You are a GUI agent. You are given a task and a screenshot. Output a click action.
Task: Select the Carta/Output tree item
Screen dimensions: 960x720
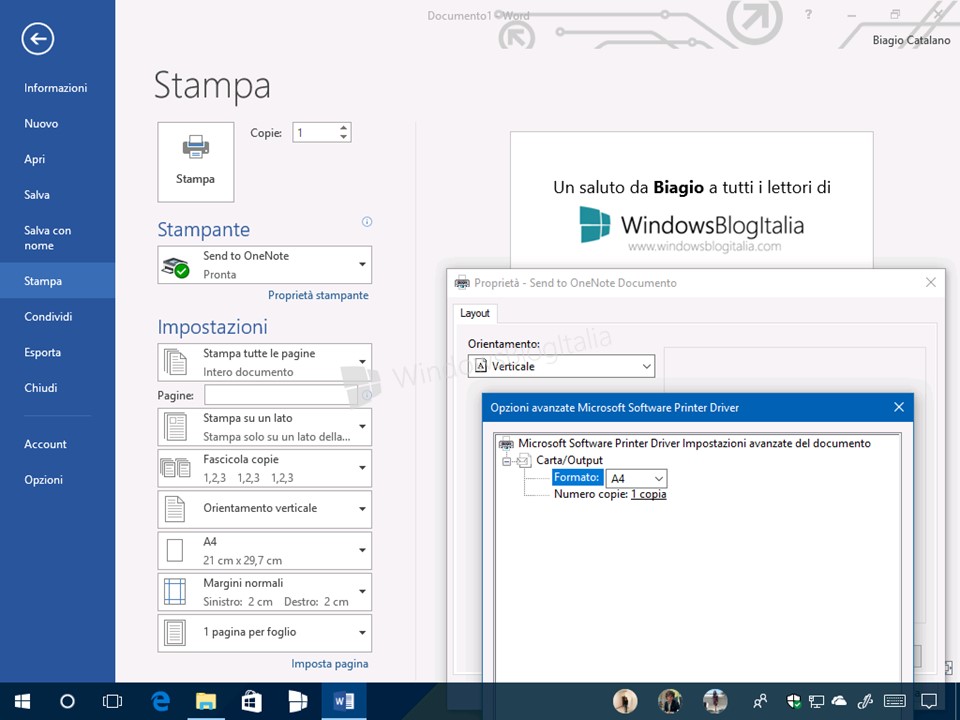[x=569, y=460]
